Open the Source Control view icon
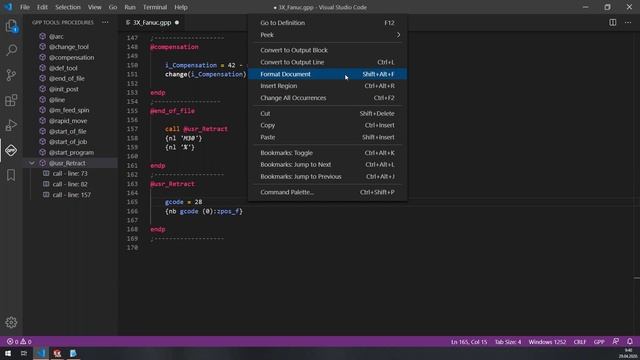The width and height of the screenshot is (640, 360). click(x=11, y=75)
